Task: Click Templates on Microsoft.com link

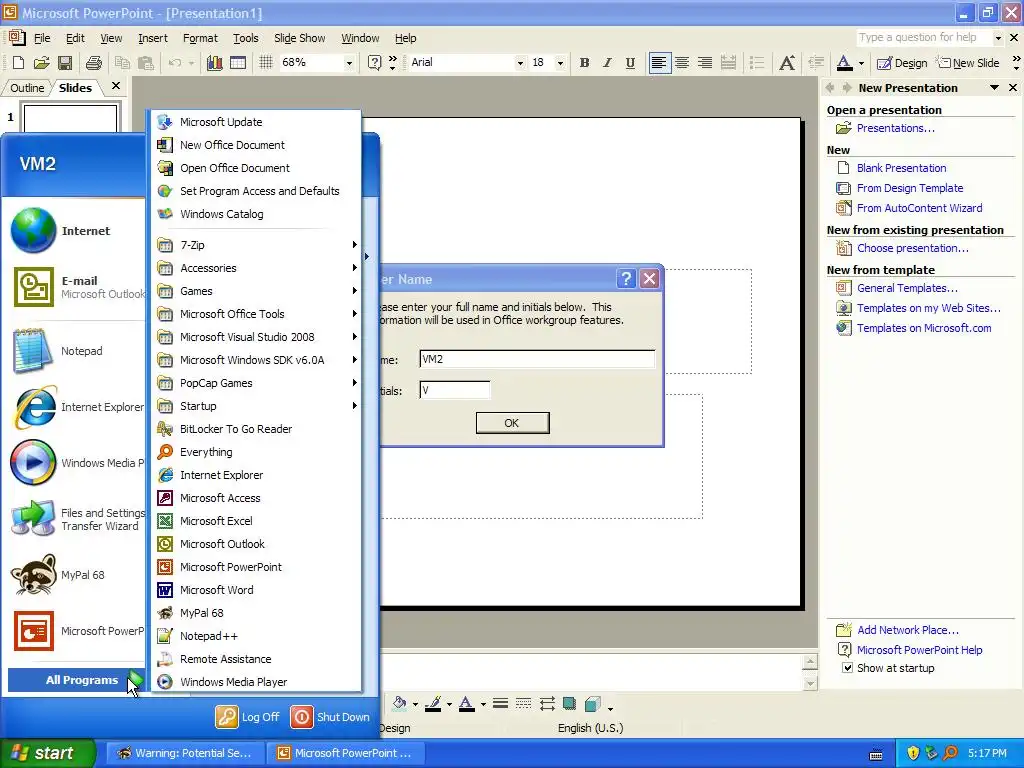Action: point(924,328)
